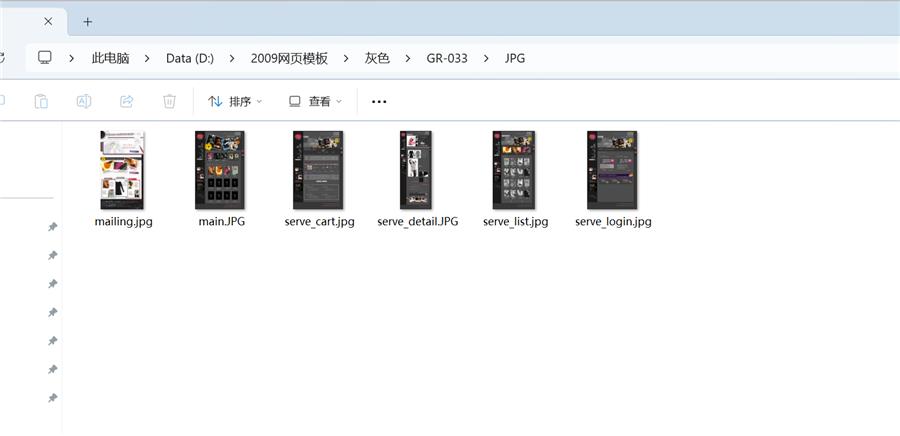The image size is (900, 436).
Task: Click the main.JPG file name
Action: [222, 221]
